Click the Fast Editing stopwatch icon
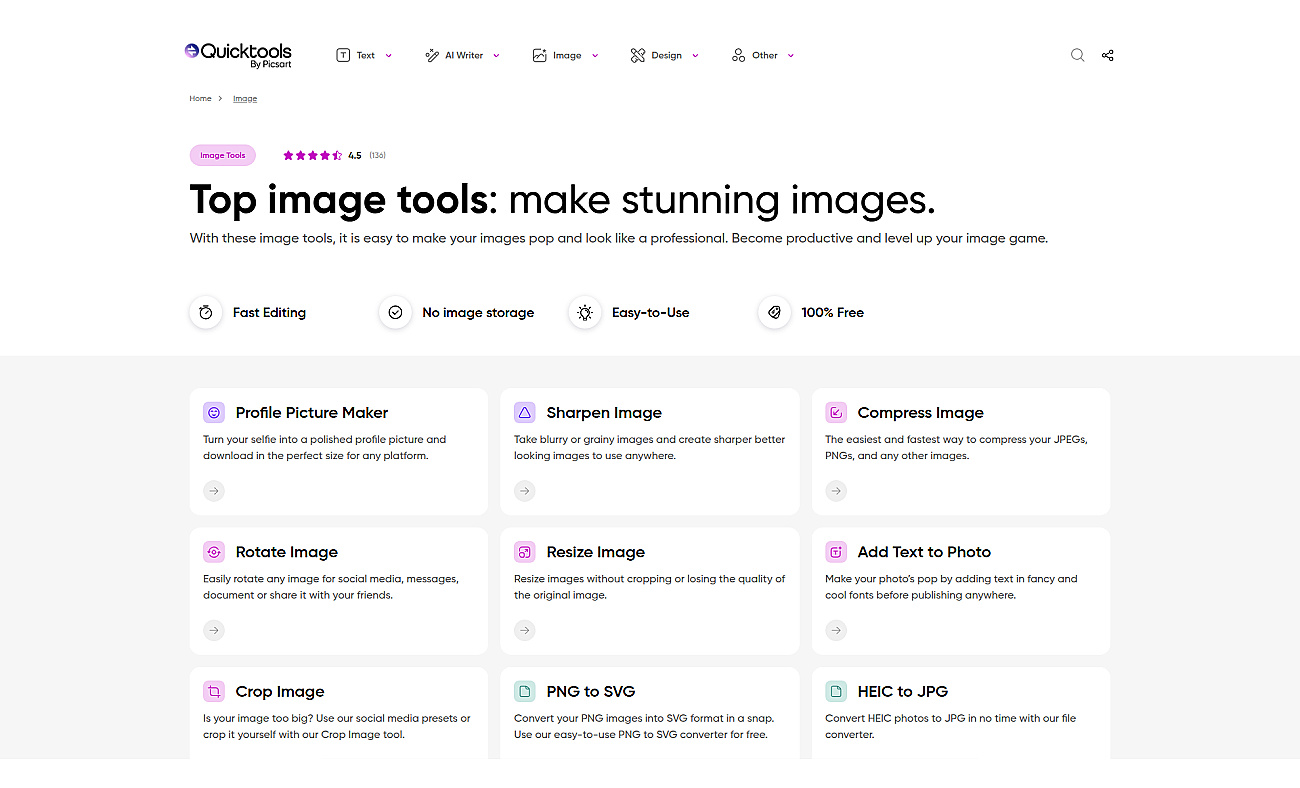The height and width of the screenshot is (788, 1300). pos(206,312)
